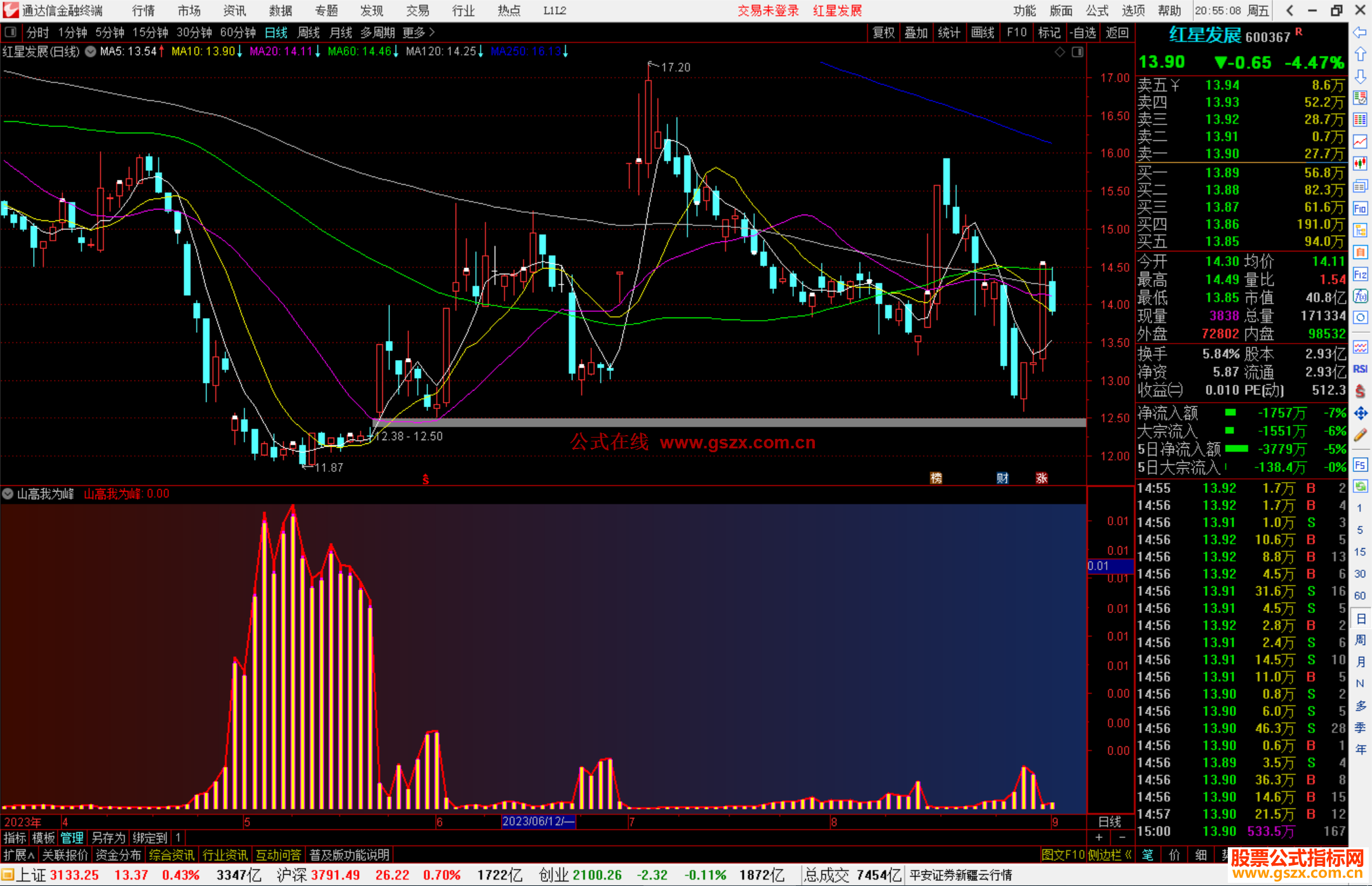Screen dimensions: 1372x886
Task: Expand the 更多 periods menu
Action: pos(419,32)
